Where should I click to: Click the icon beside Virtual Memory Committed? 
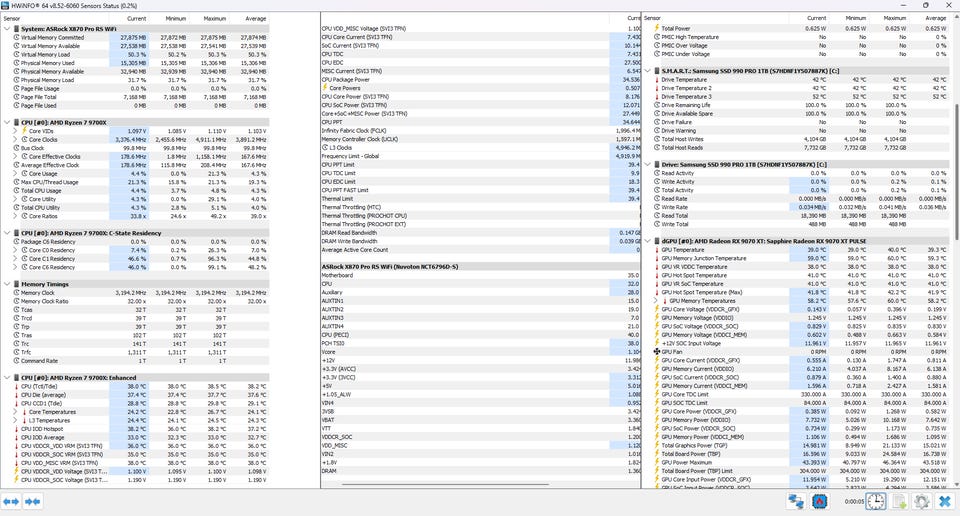click(17, 37)
